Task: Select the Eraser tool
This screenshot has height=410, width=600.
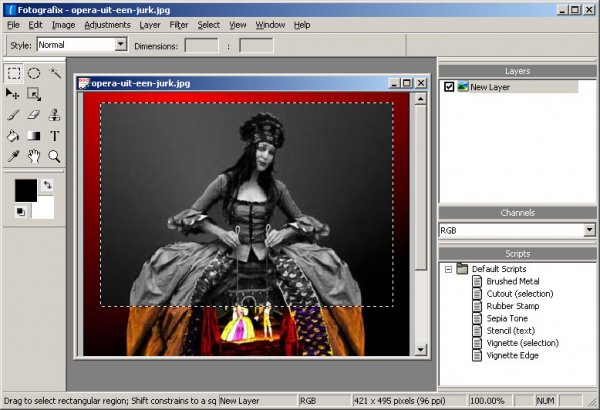Action: (x=34, y=115)
